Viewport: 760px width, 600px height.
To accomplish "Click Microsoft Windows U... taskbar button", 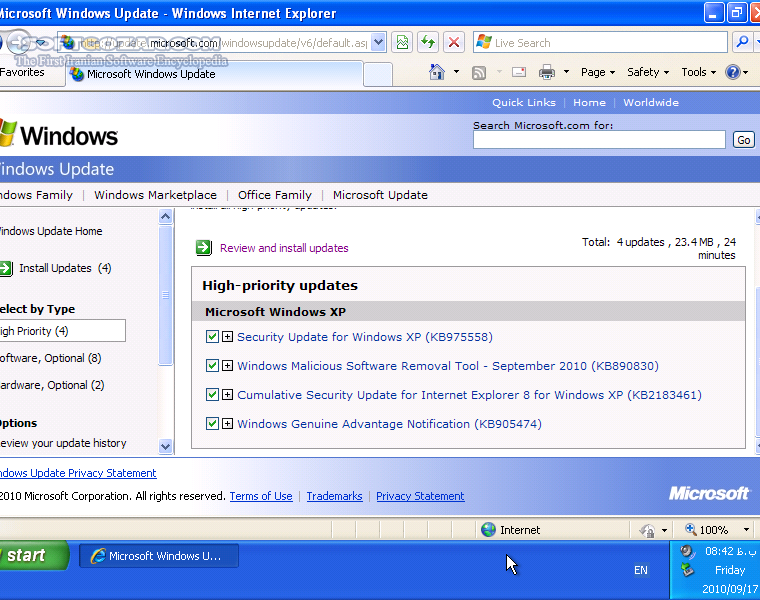I will (159, 555).
